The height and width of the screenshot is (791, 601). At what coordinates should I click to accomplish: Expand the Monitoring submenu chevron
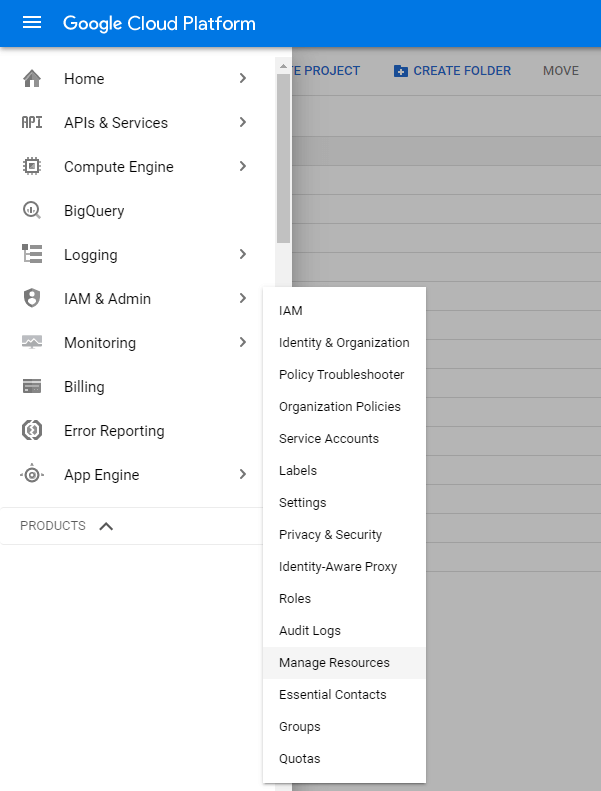click(243, 343)
